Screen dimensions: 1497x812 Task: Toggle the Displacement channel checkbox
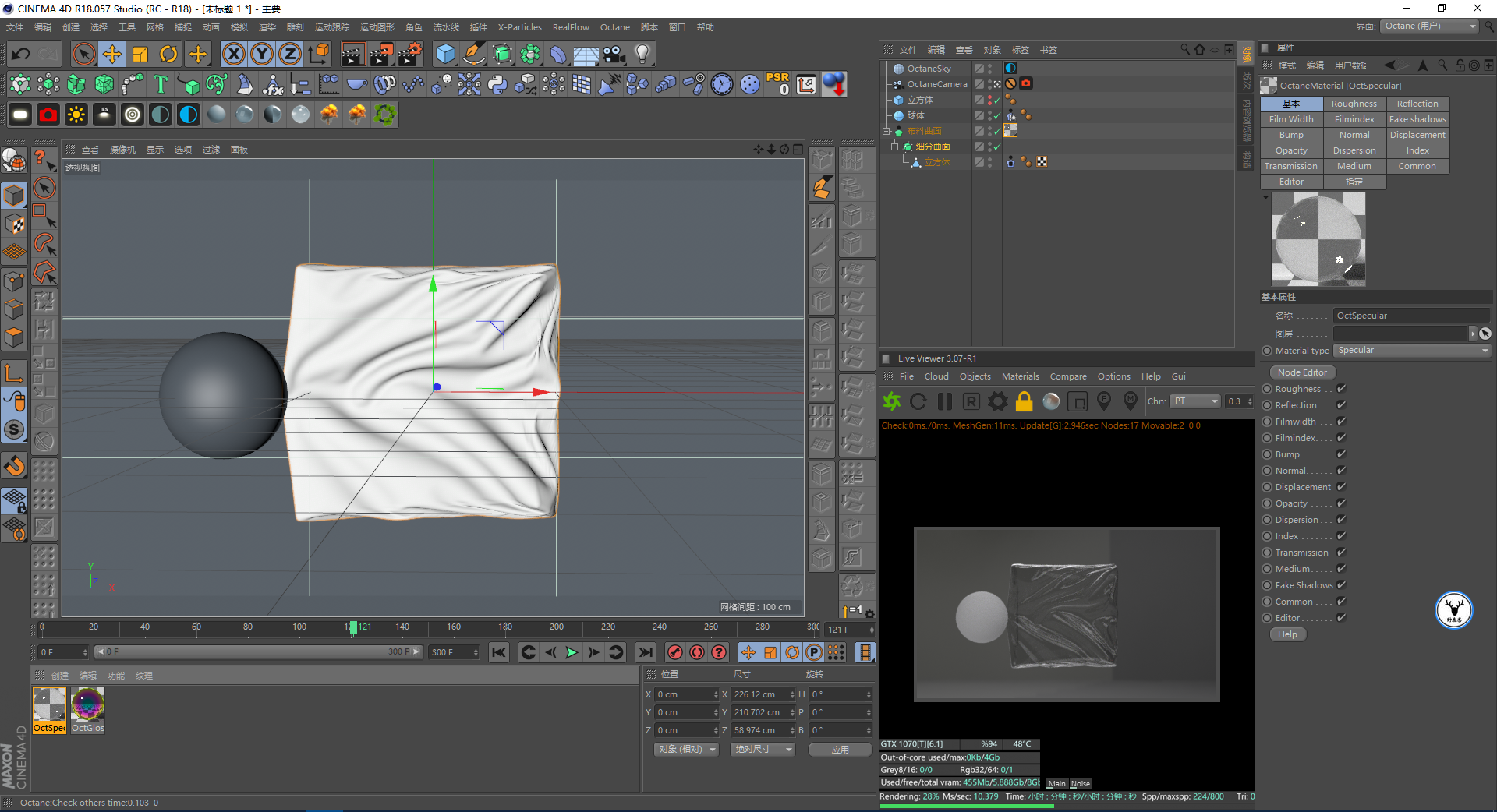tap(1342, 487)
